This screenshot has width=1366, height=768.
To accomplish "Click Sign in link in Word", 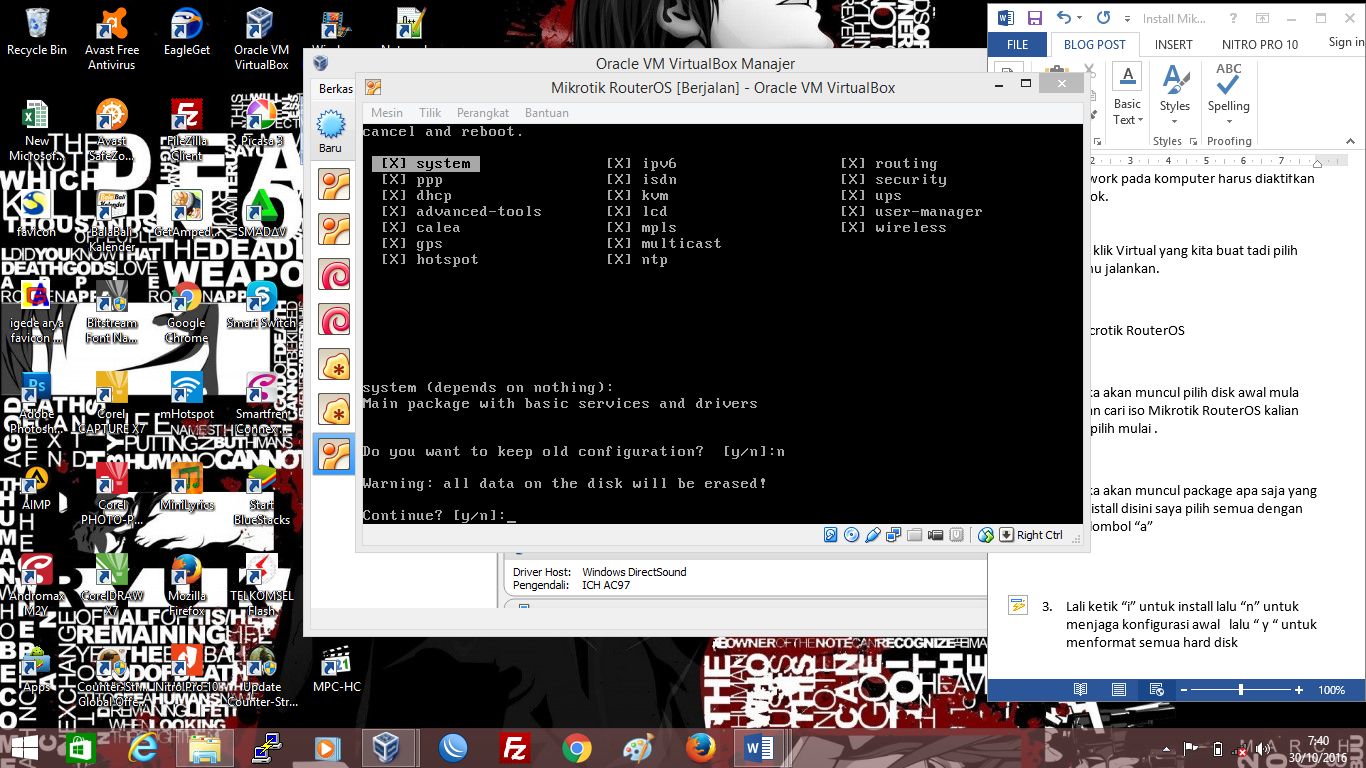I will click(x=1346, y=42).
